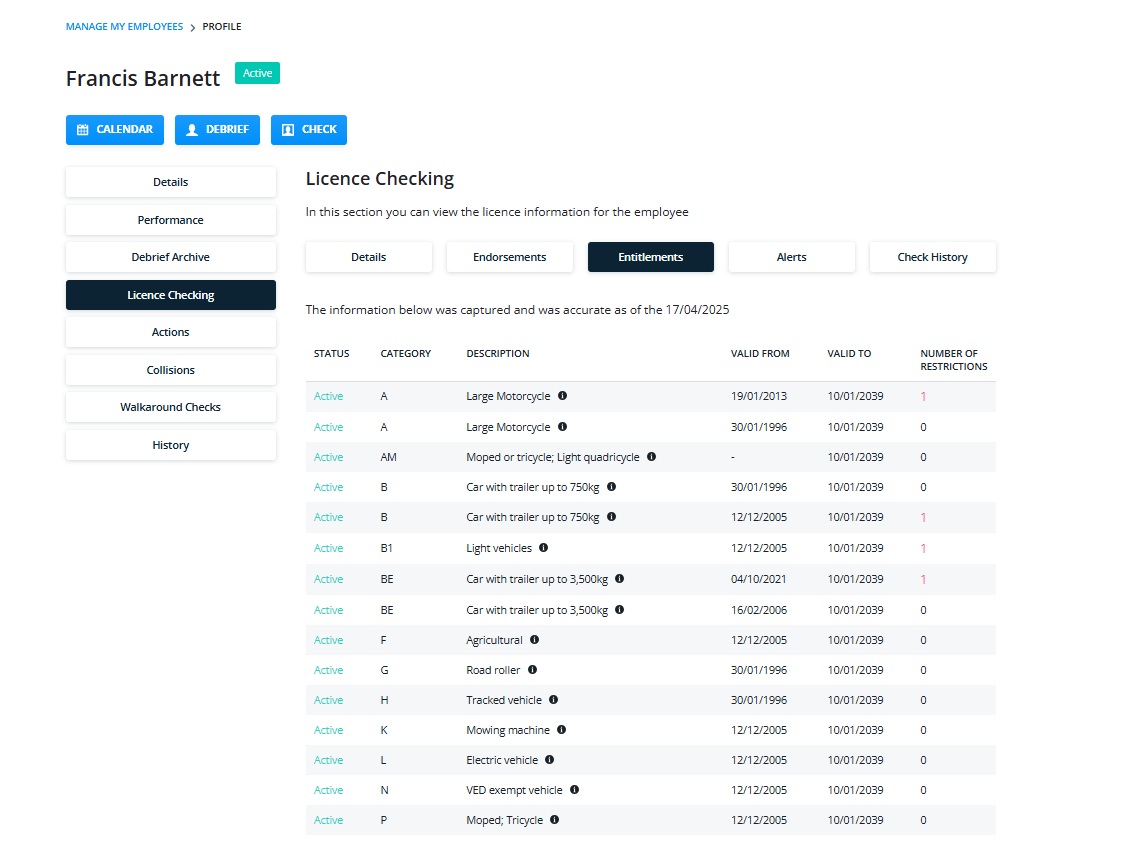Click info icon next to Electric vehicle
The width and height of the screenshot is (1142, 845).
550,759
